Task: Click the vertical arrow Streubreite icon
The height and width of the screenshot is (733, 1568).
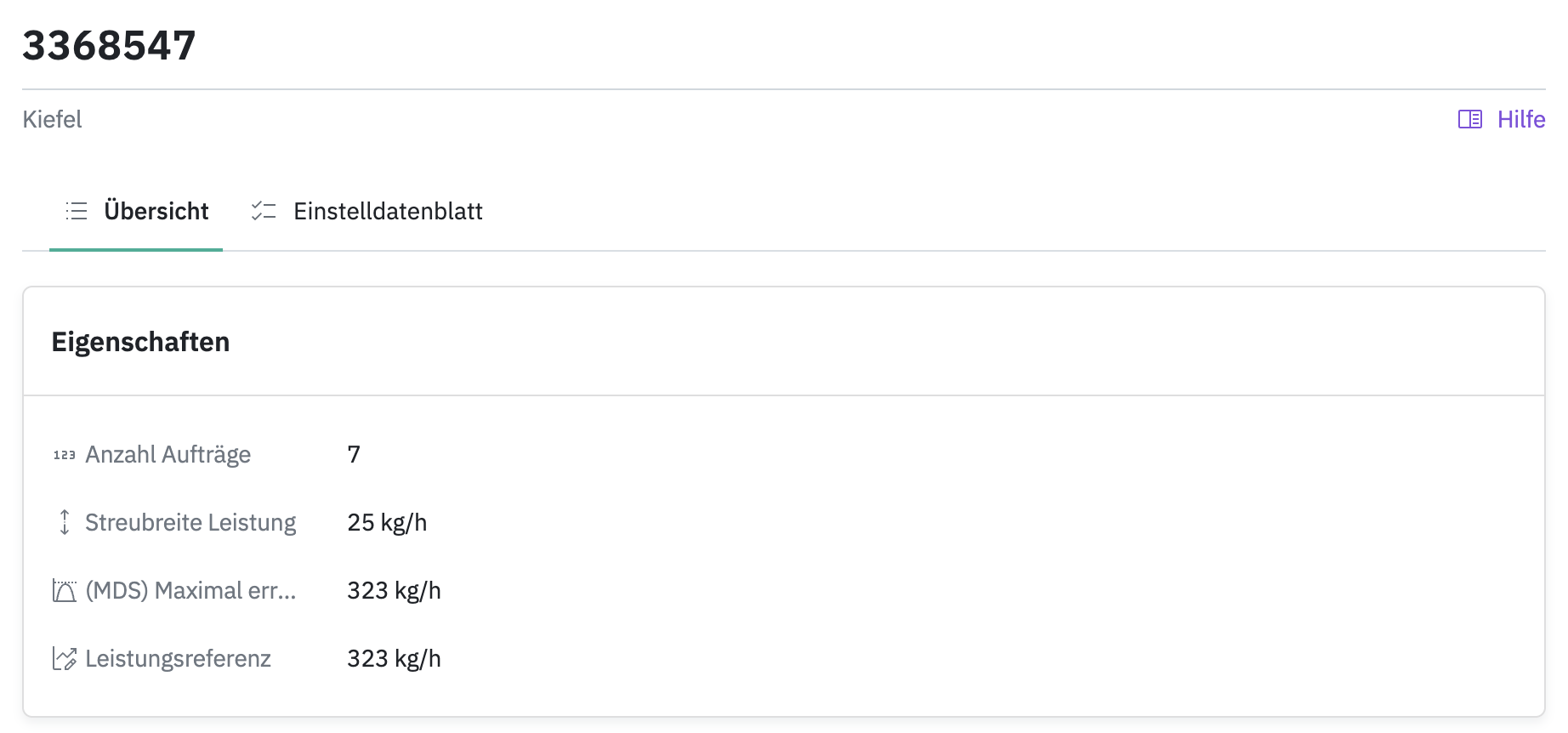Action: click(x=65, y=522)
